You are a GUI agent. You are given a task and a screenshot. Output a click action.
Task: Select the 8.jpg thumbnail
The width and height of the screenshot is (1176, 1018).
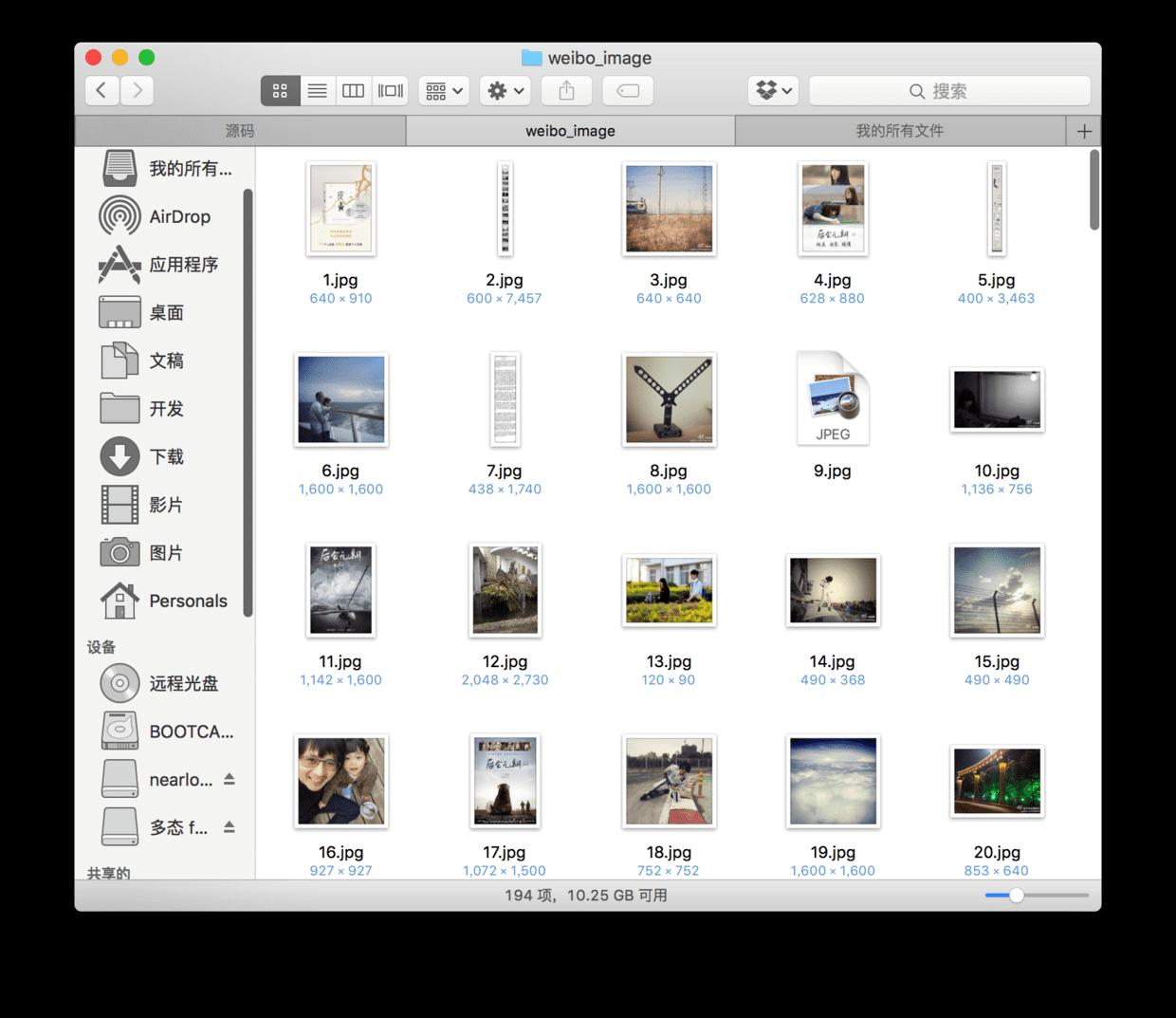tap(669, 399)
